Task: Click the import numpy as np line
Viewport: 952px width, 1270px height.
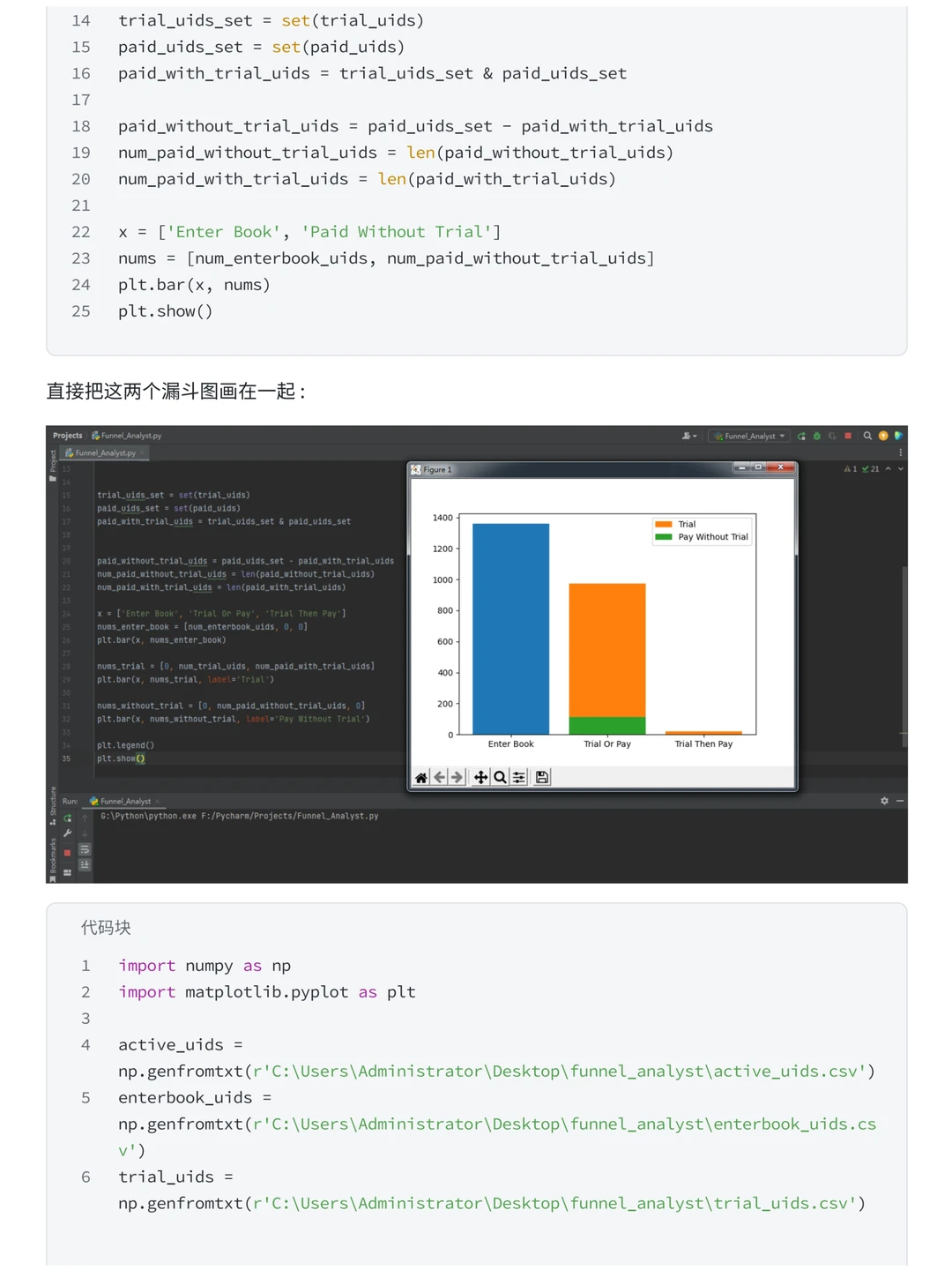Action: click(x=205, y=966)
